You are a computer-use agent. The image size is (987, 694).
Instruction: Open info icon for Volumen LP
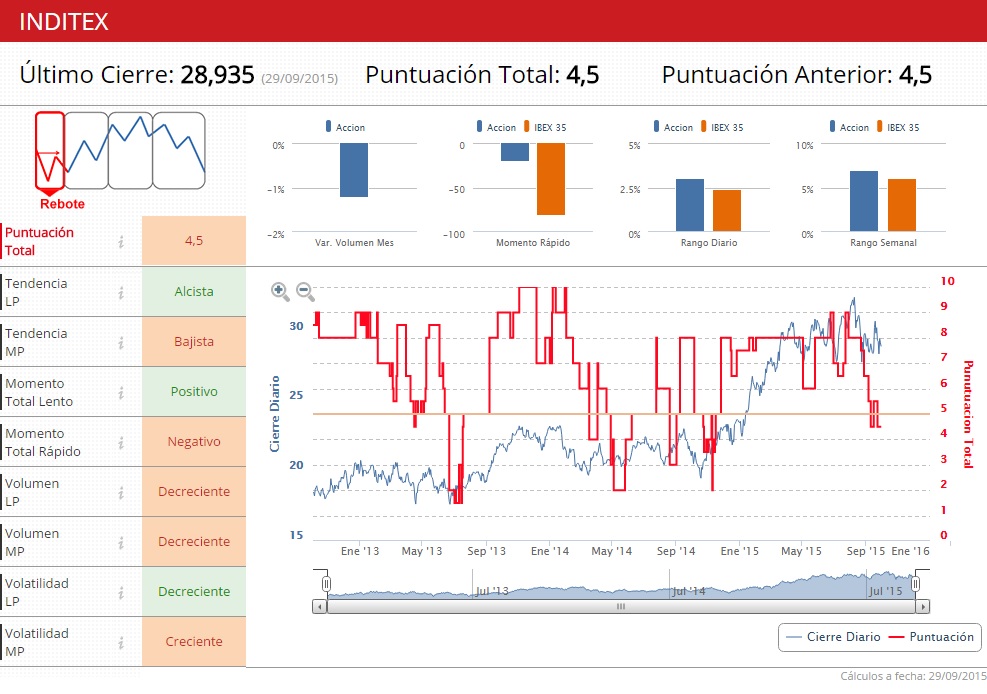coord(121,493)
